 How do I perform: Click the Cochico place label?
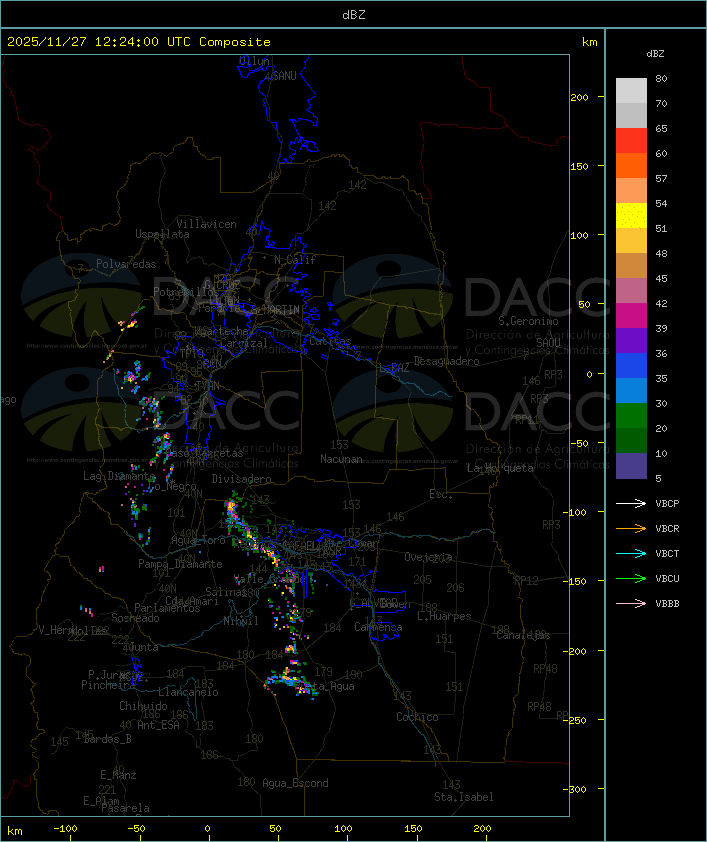point(417,717)
